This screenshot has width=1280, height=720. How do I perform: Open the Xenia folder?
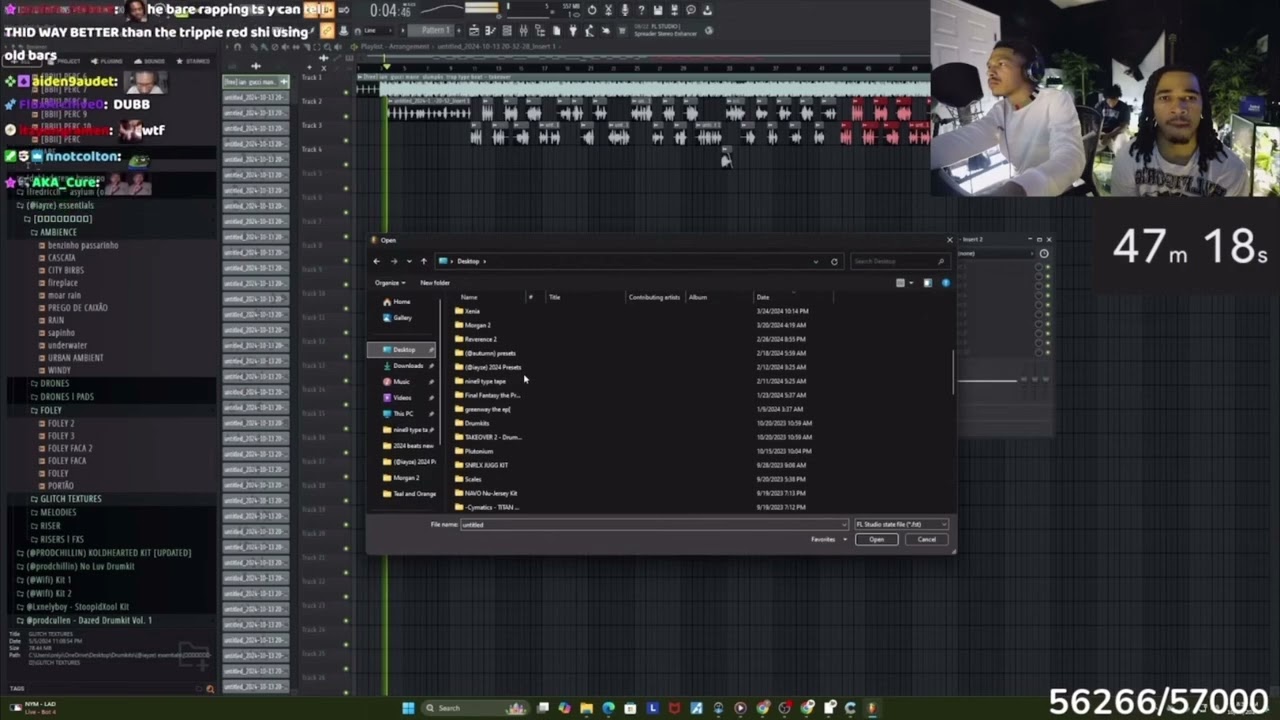pos(467,311)
